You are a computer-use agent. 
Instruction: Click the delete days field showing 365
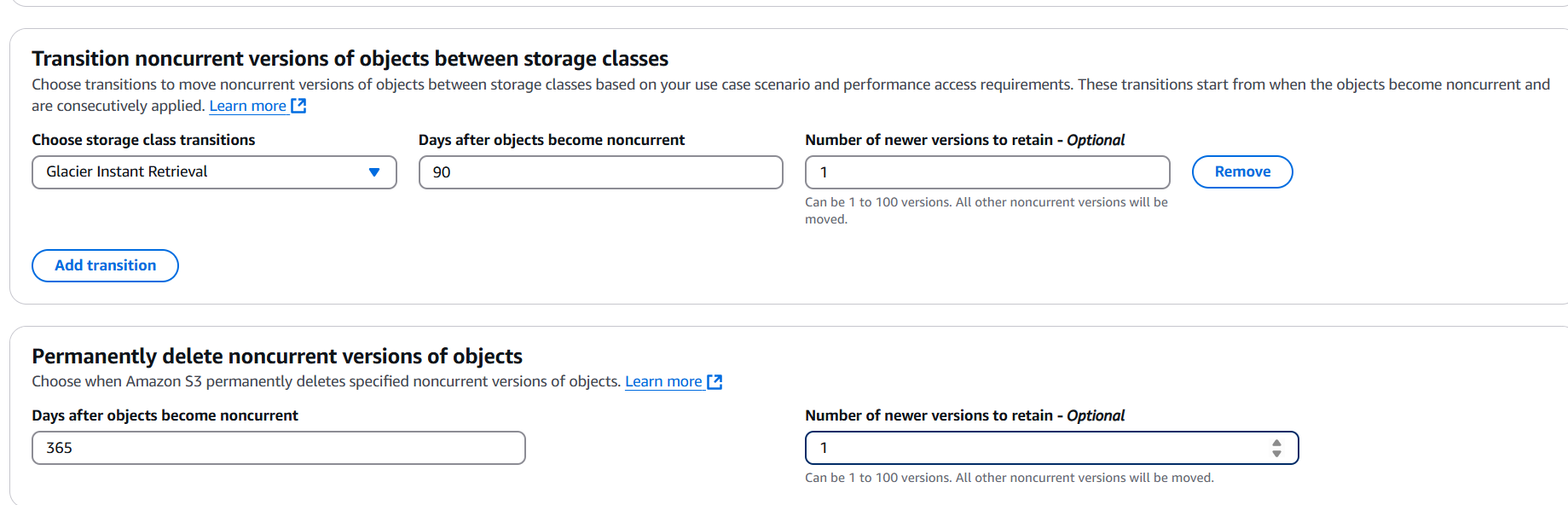coord(279,448)
